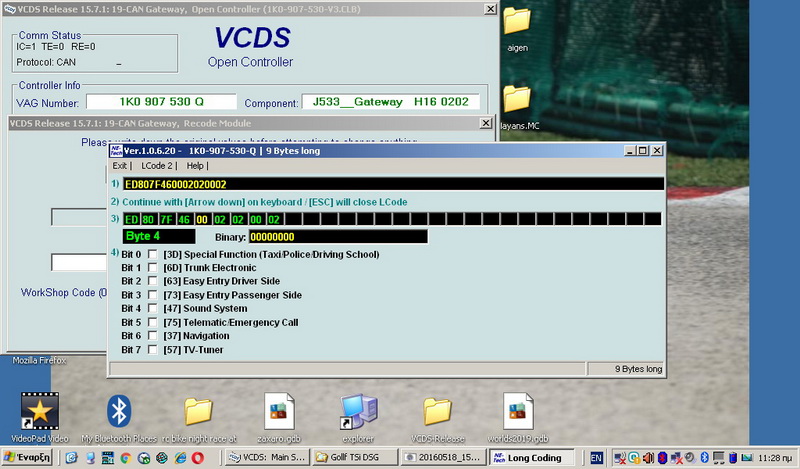
Task: Click the taskbar clock 11:28
Action: click(774, 458)
